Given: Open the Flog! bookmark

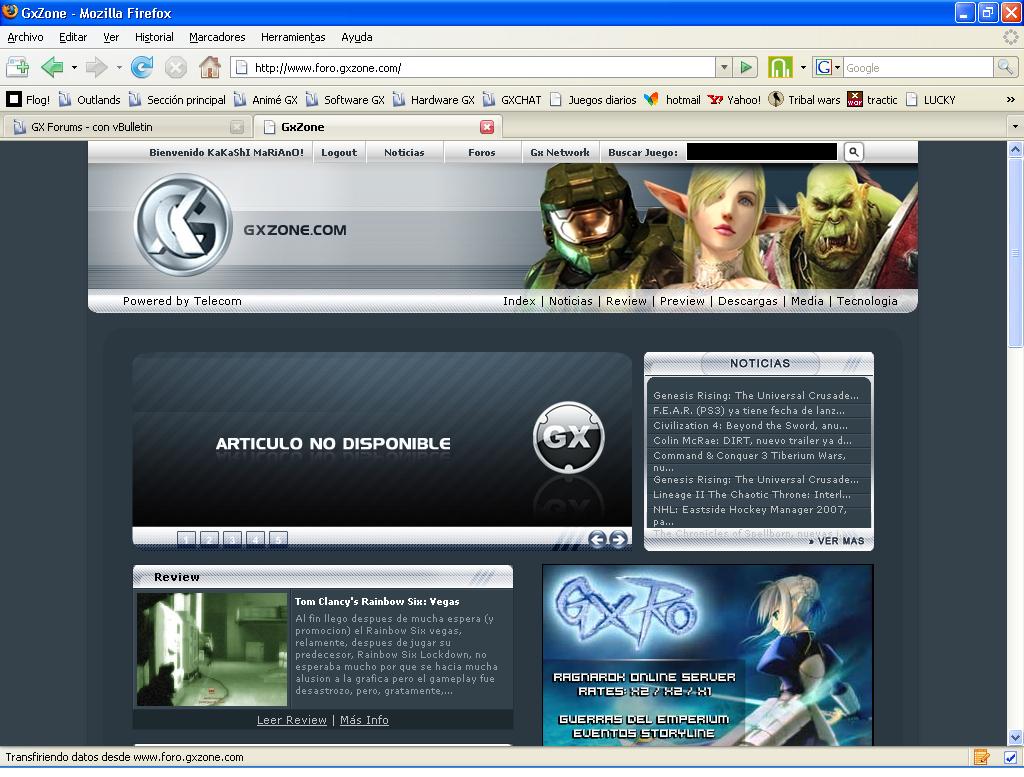Looking at the screenshot, I should (28, 100).
